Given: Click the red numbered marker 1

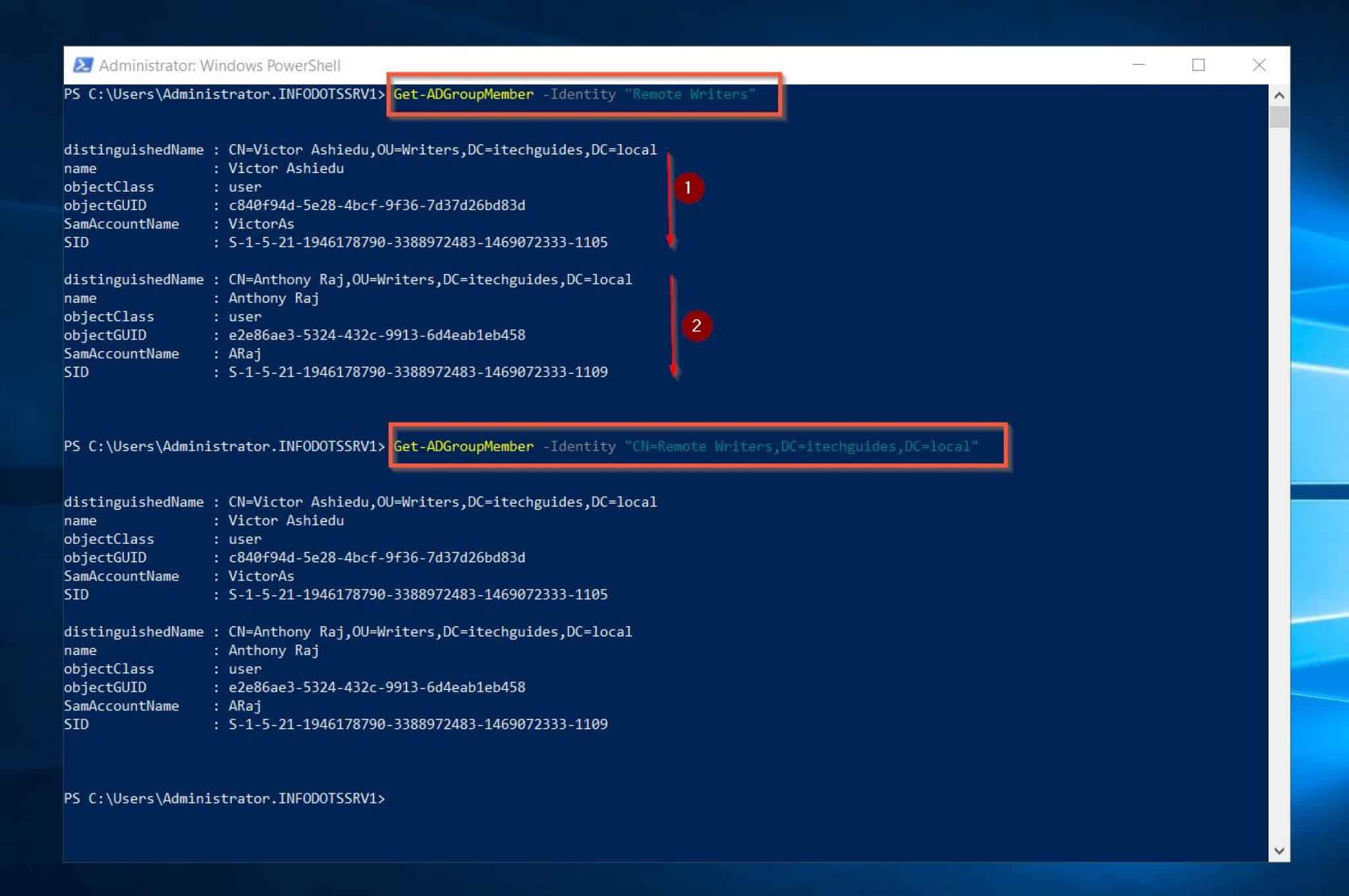Looking at the screenshot, I should click(688, 188).
